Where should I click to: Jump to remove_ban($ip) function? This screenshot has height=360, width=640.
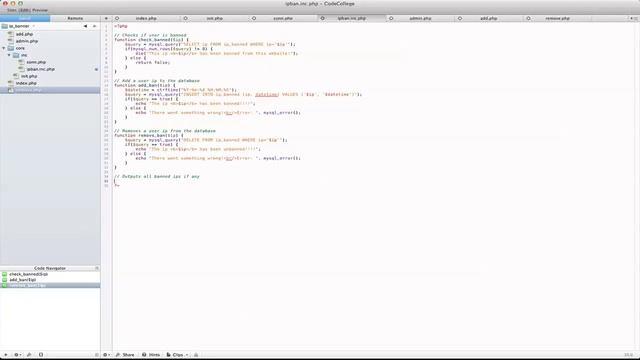coord(50,285)
